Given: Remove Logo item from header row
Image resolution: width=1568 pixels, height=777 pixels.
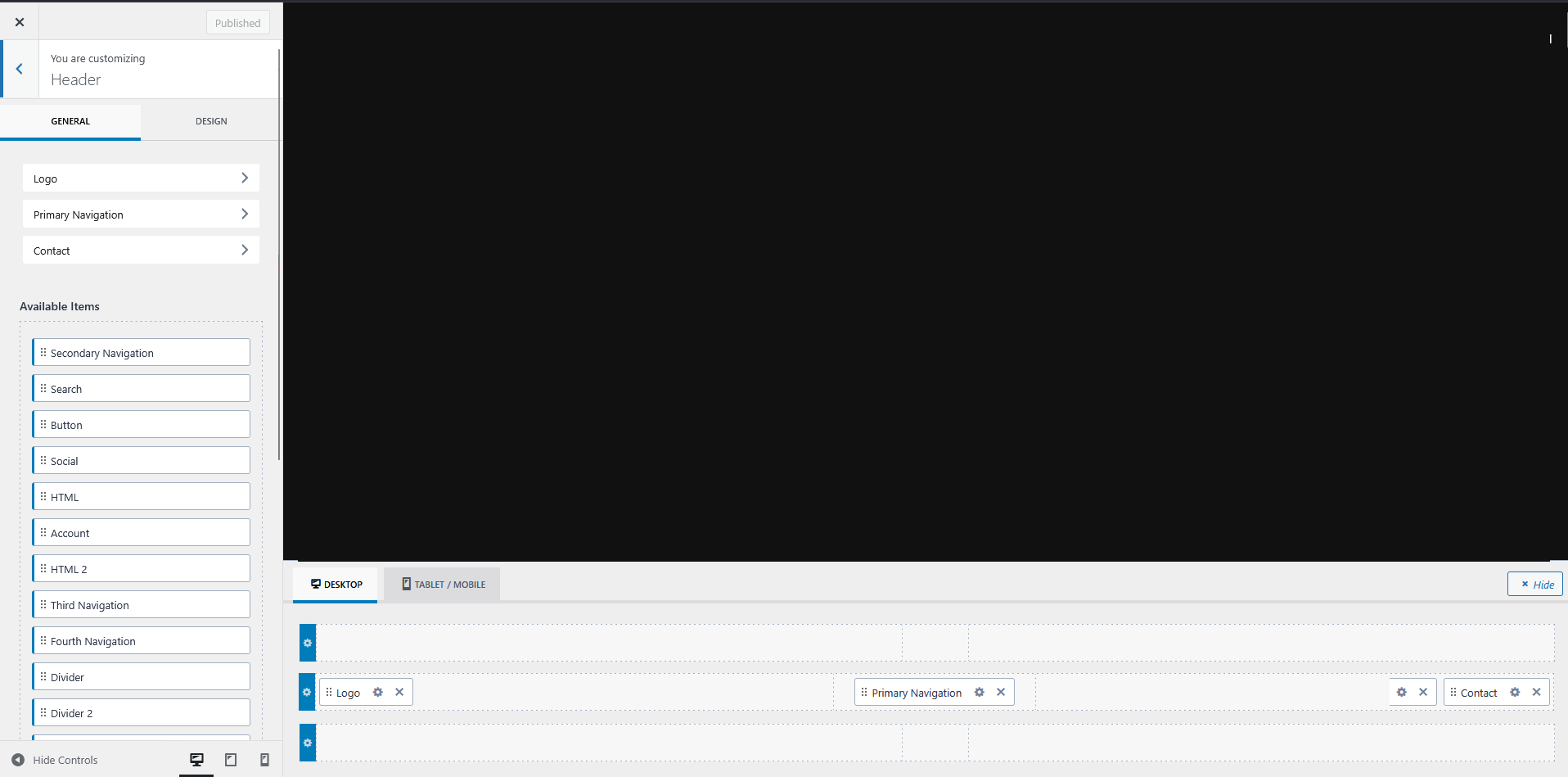Looking at the screenshot, I should (399, 693).
